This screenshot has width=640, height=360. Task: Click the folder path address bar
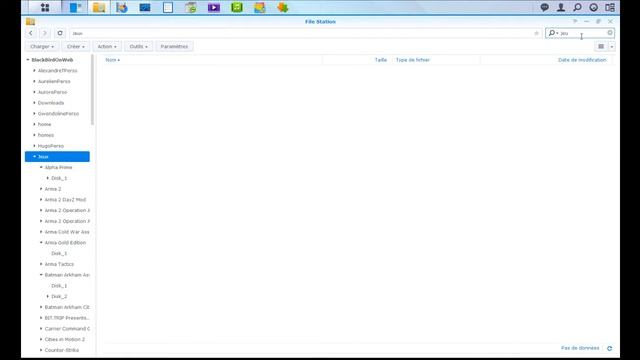[302, 33]
